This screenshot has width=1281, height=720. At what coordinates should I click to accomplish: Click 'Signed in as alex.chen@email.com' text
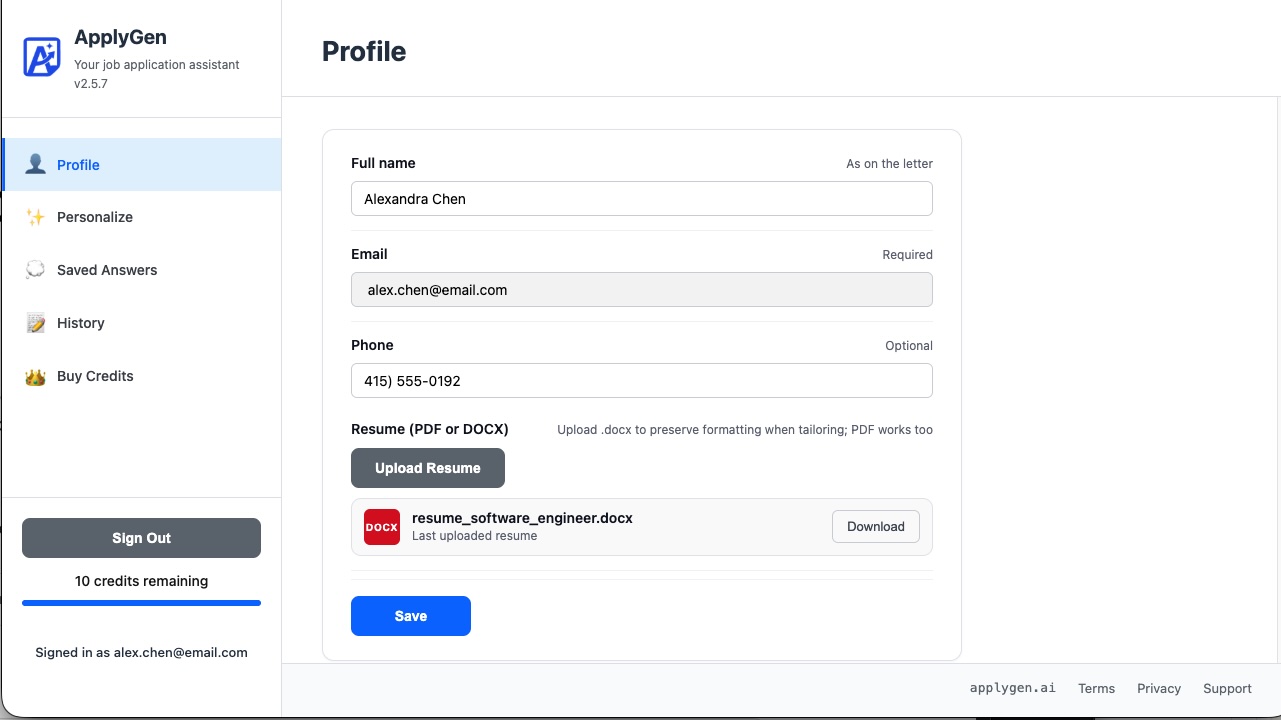tap(141, 652)
